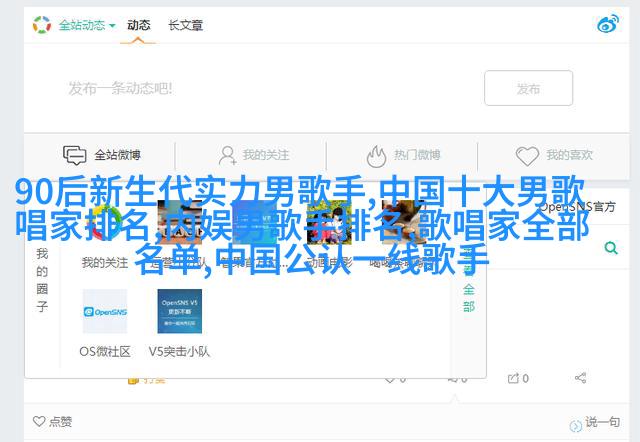640x442 pixels.
Task: Open 我的关注 person icon tab
Action: tap(228, 155)
